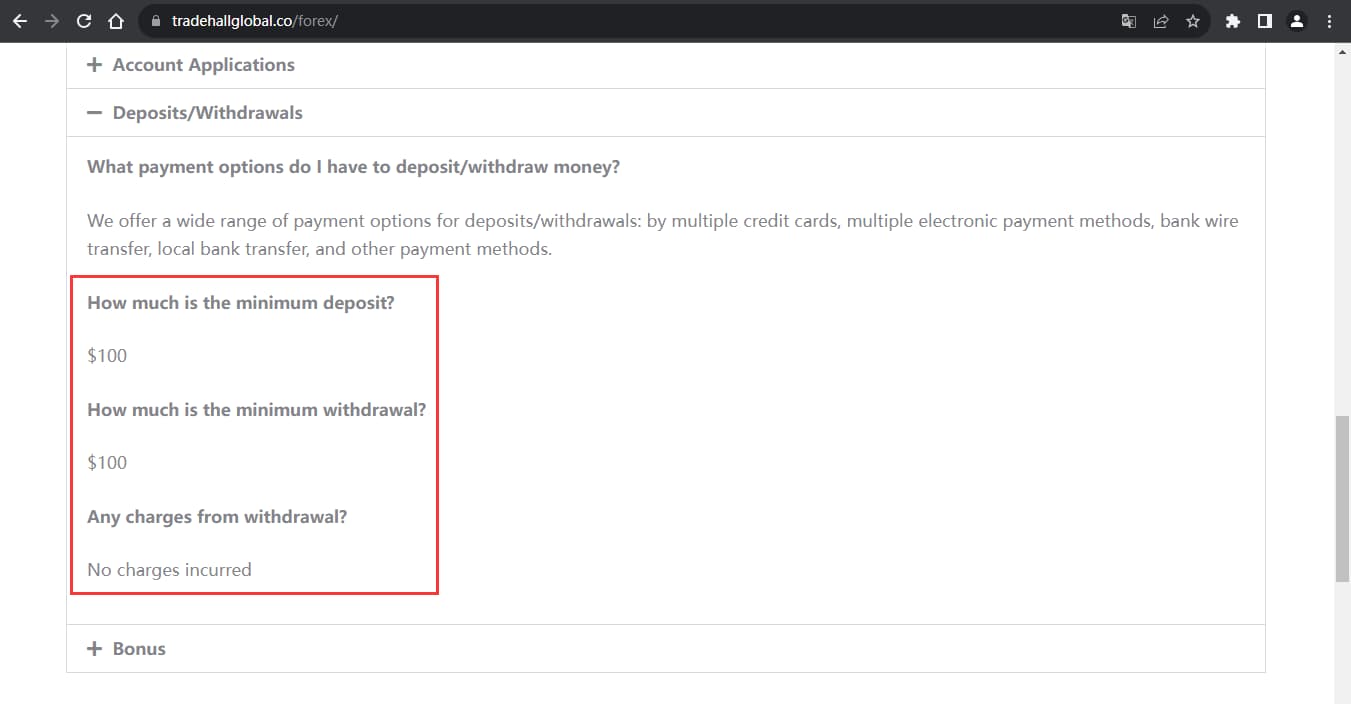Click the minus icon beside Deposits/Withdrawals
1351x704 pixels.
tap(95, 113)
